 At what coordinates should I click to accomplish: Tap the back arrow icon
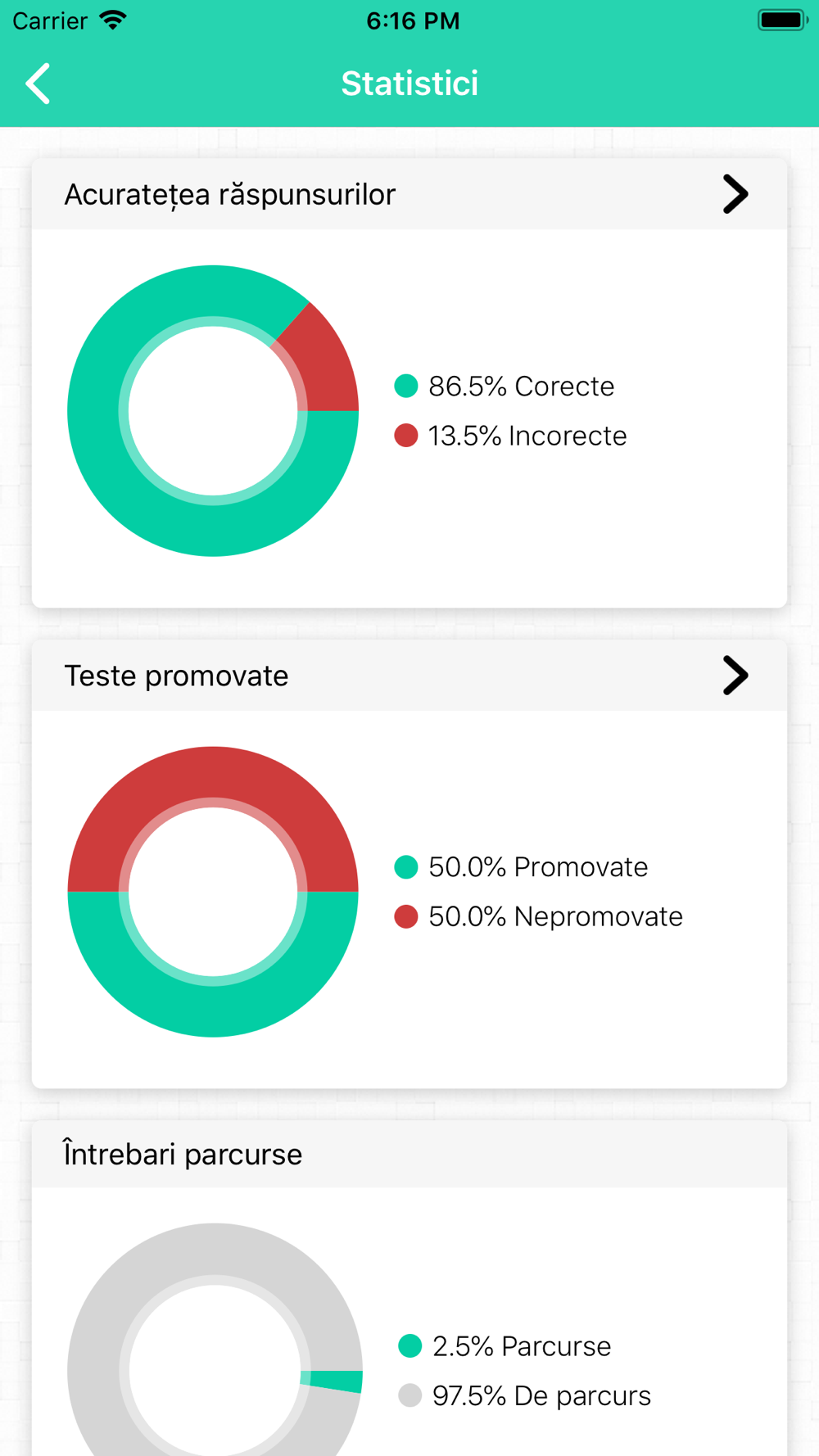[x=38, y=84]
